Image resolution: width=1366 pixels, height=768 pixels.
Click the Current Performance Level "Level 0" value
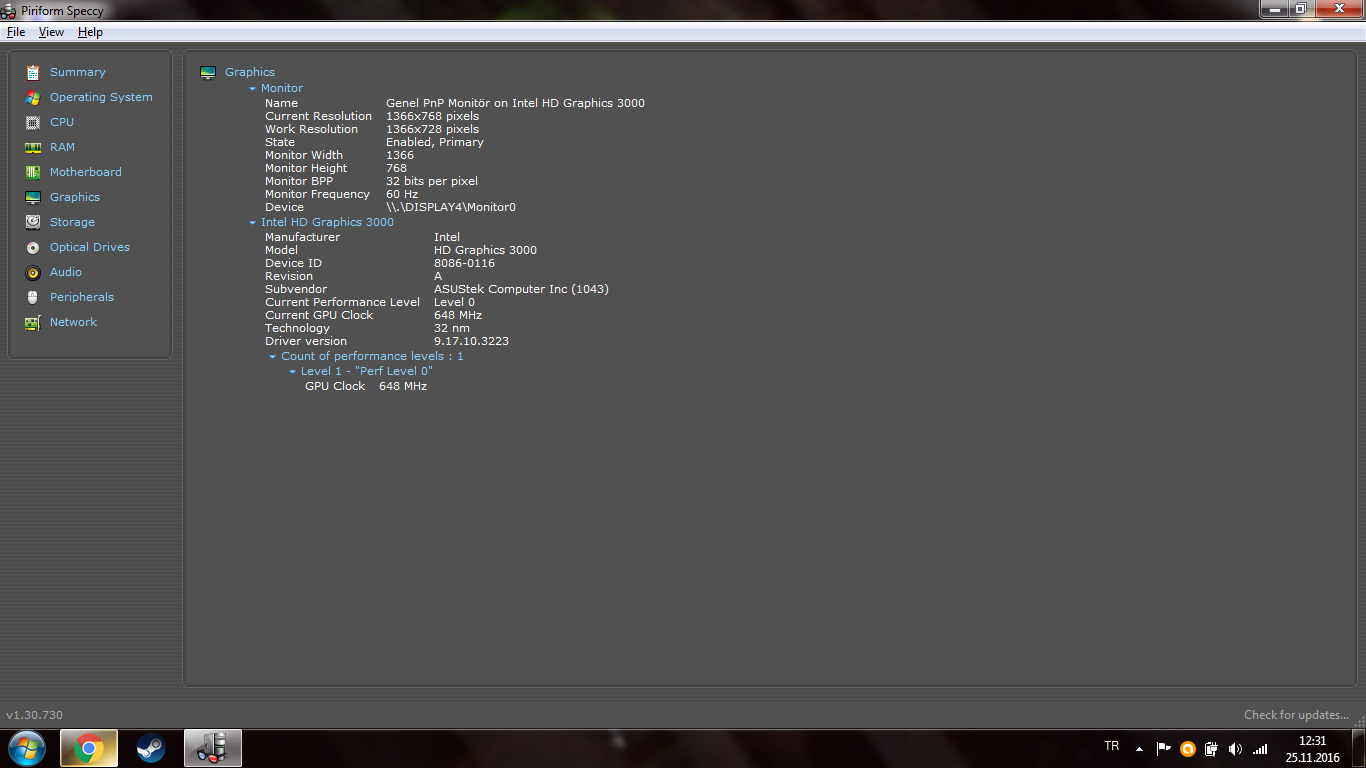454,302
